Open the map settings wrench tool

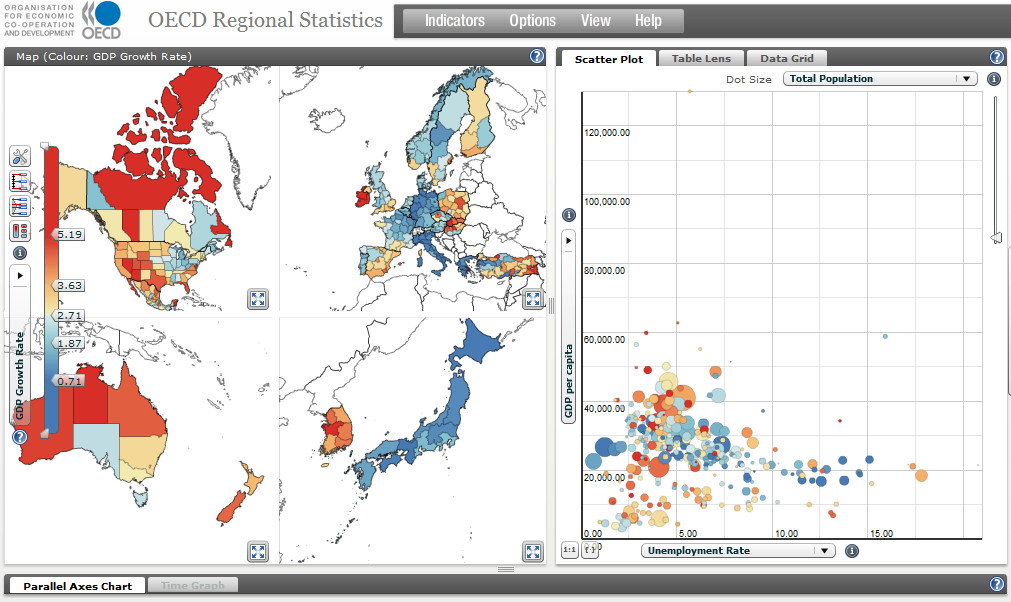(x=20, y=157)
